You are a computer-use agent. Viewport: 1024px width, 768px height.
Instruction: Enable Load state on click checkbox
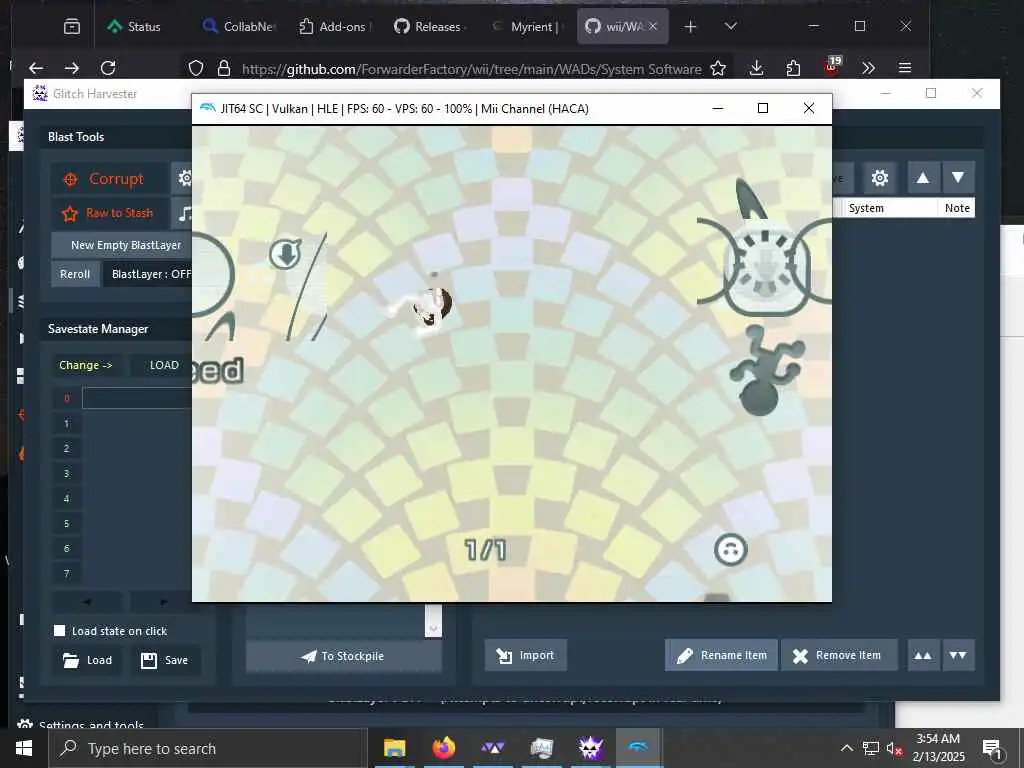pos(59,630)
